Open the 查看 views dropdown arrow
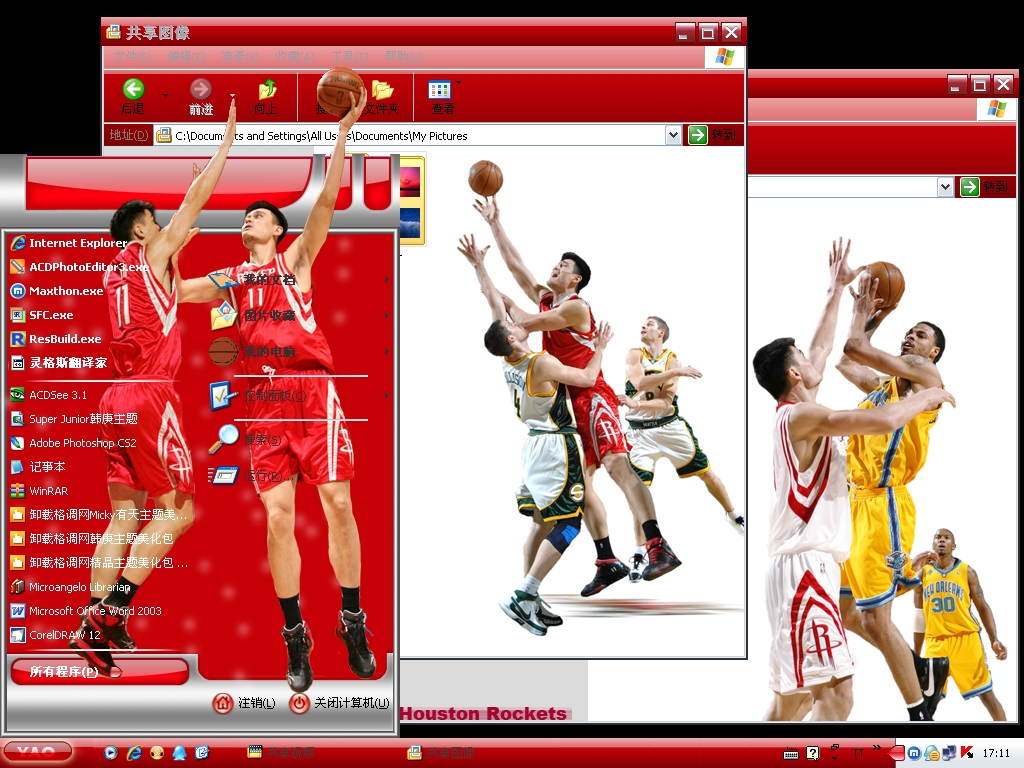The width and height of the screenshot is (1024, 768). 458,82
